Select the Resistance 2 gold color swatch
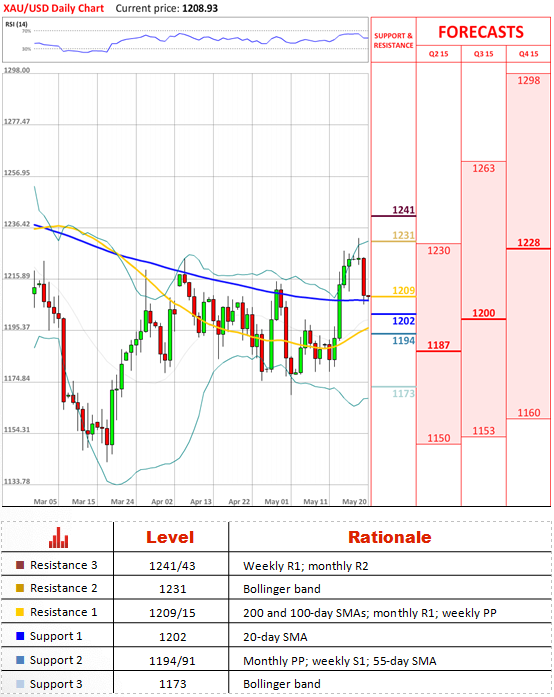 pyautogui.click(x=20, y=588)
